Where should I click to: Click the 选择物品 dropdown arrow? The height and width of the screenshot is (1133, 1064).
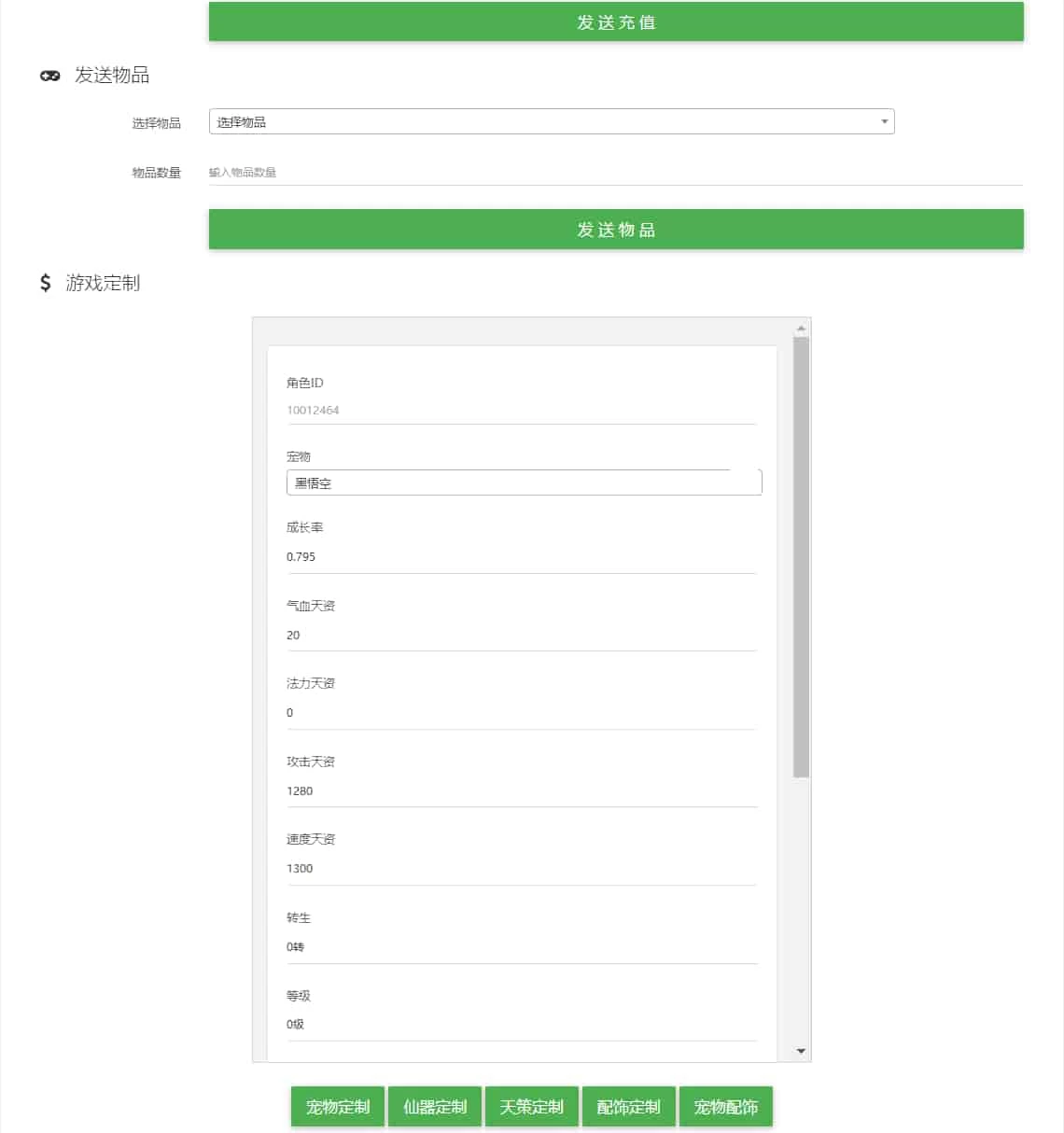pyautogui.click(x=884, y=122)
